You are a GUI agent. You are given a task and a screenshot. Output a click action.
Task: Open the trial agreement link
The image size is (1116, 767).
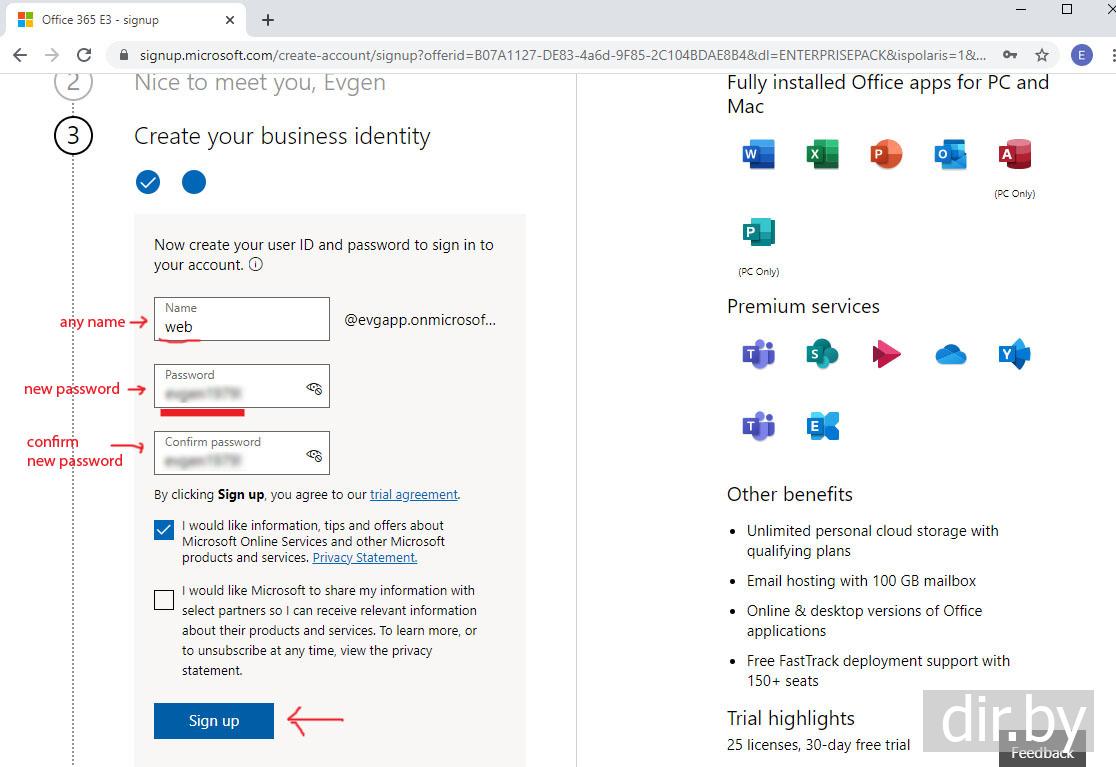[x=414, y=494]
